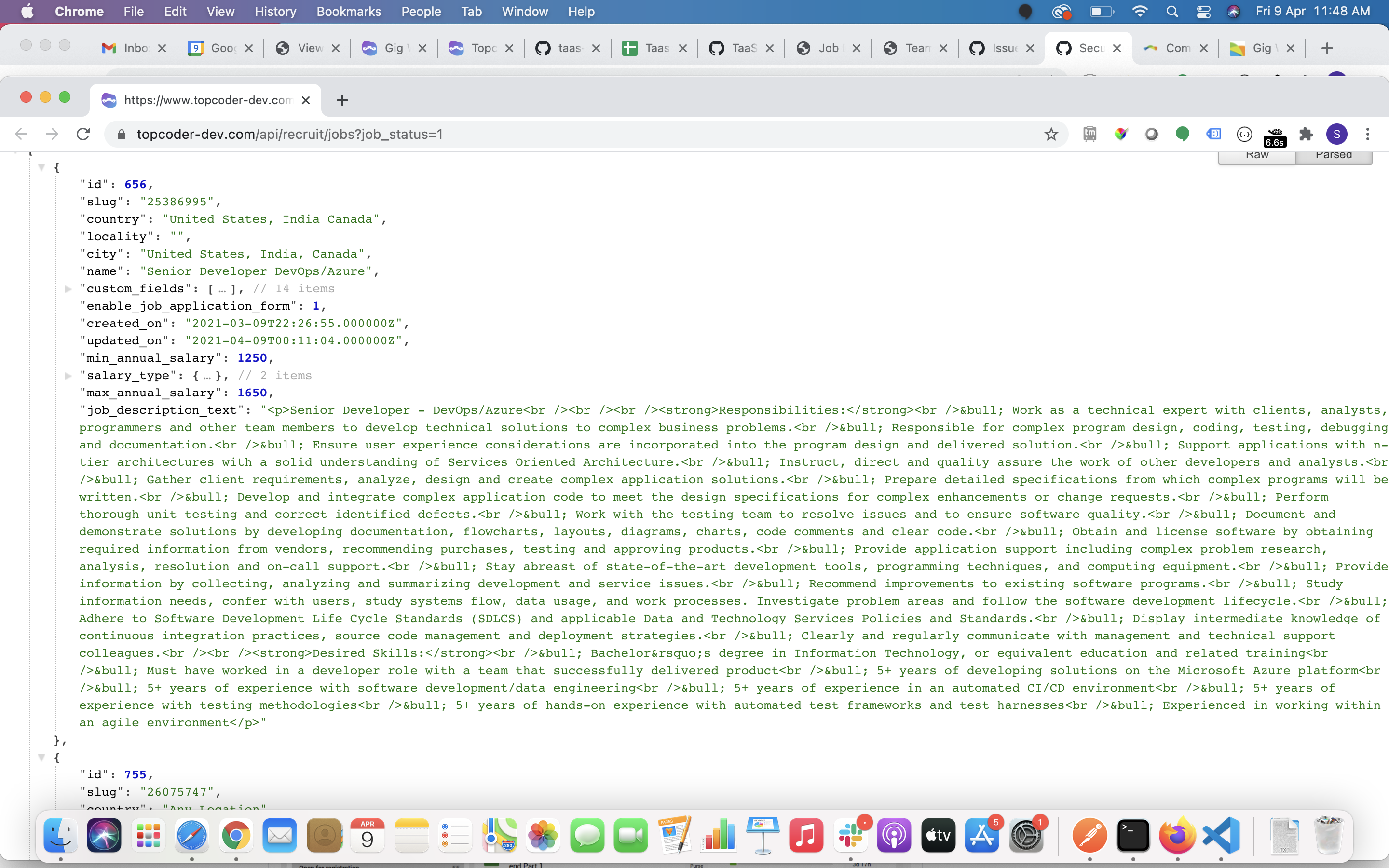Image resolution: width=1389 pixels, height=868 pixels.
Task: Open the Extensions puzzle icon
Action: (x=1306, y=134)
